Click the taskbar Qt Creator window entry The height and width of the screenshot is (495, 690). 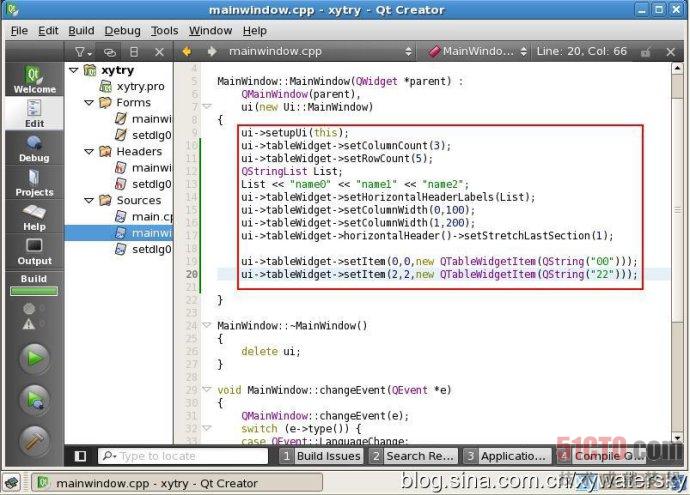pyautogui.click(x=177, y=483)
